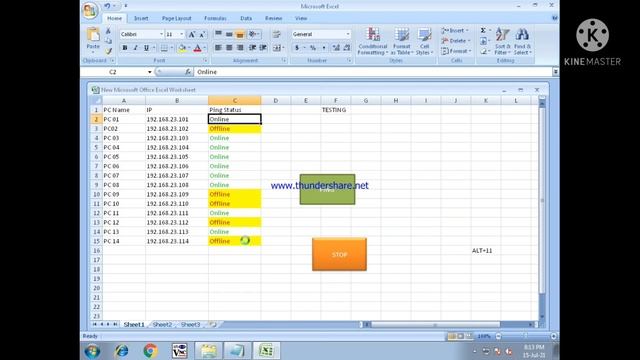Toggle bottom vertical alignment (highlighted)
The image size is (640, 360).
pos(240,34)
